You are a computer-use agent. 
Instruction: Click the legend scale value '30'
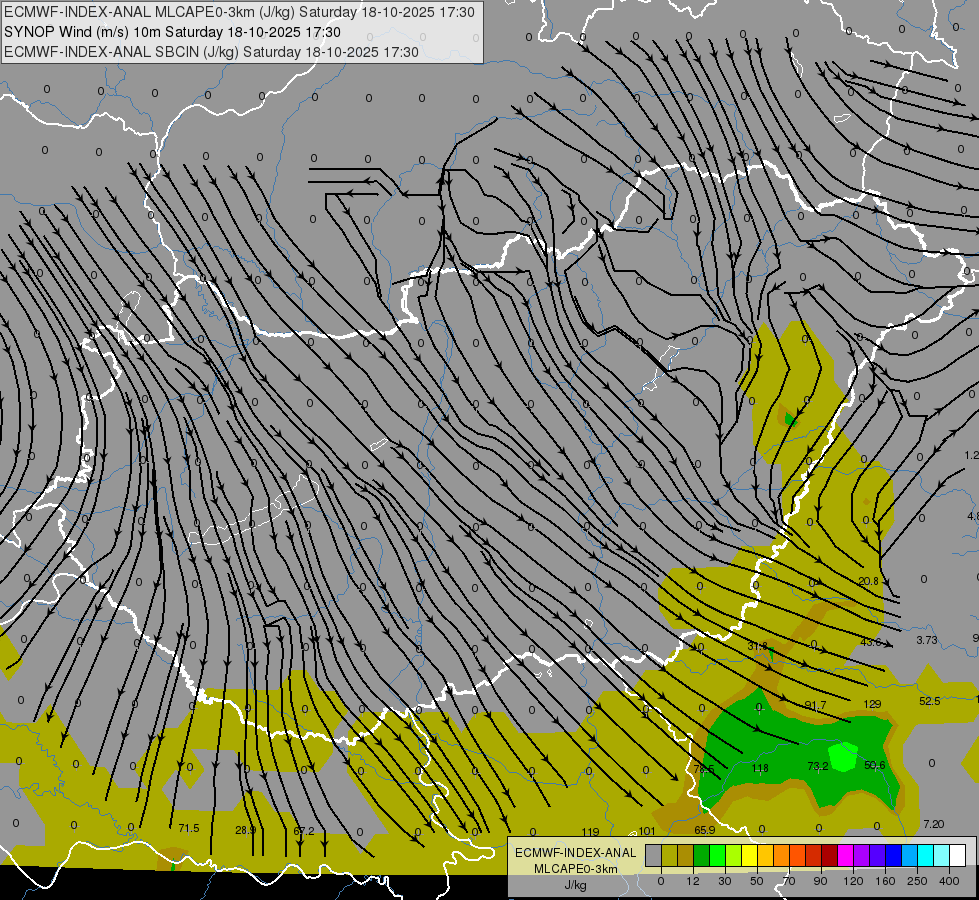[x=725, y=881]
